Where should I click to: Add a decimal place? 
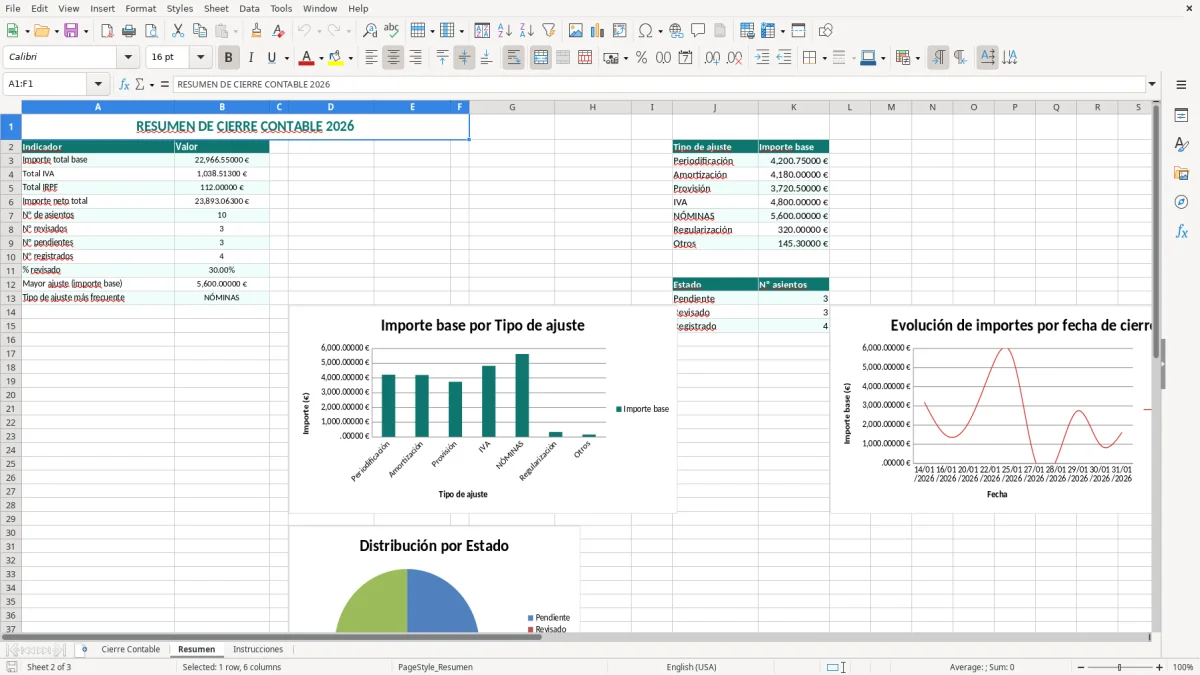tap(713, 58)
